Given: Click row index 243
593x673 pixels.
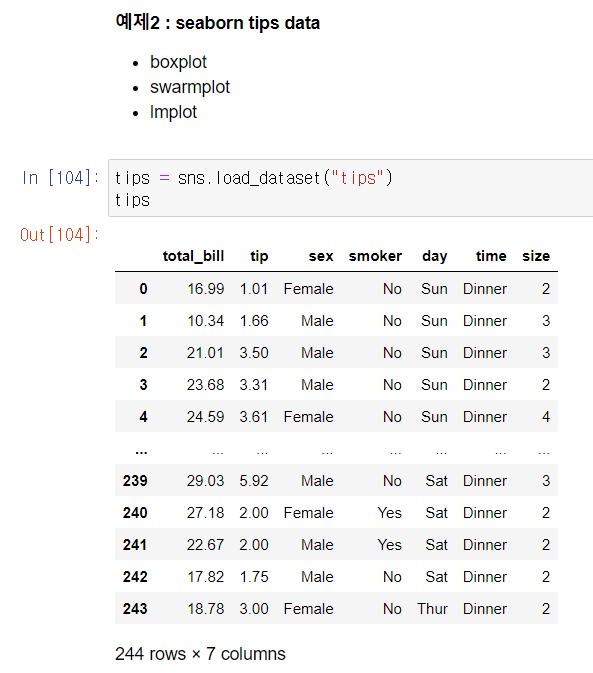Looking at the screenshot, I should pos(135,609).
